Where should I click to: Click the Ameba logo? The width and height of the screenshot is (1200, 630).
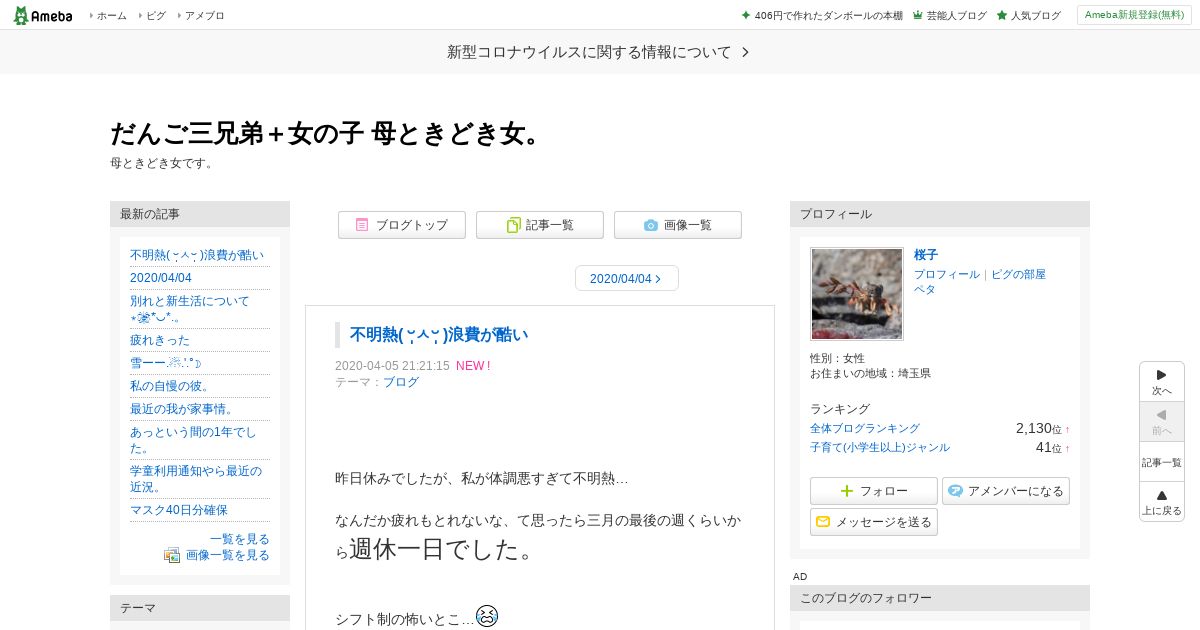coord(43,15)
